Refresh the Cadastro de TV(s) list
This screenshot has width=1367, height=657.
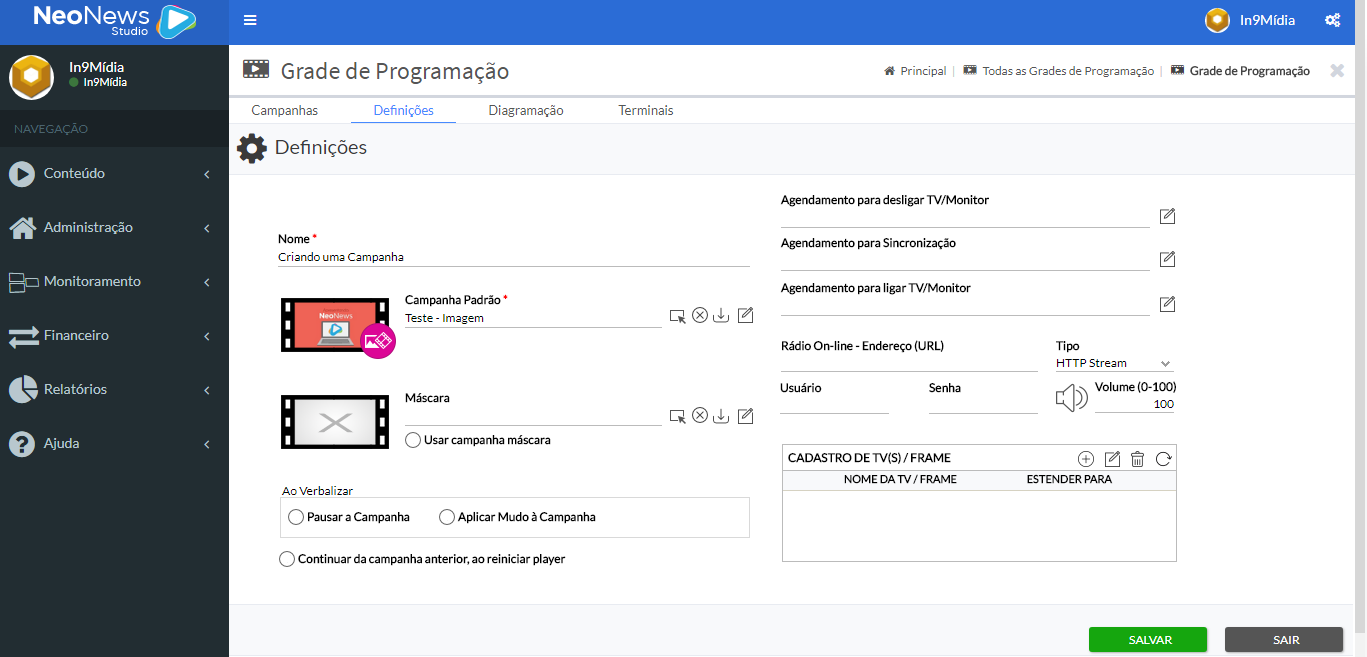tap(1162, 458)
